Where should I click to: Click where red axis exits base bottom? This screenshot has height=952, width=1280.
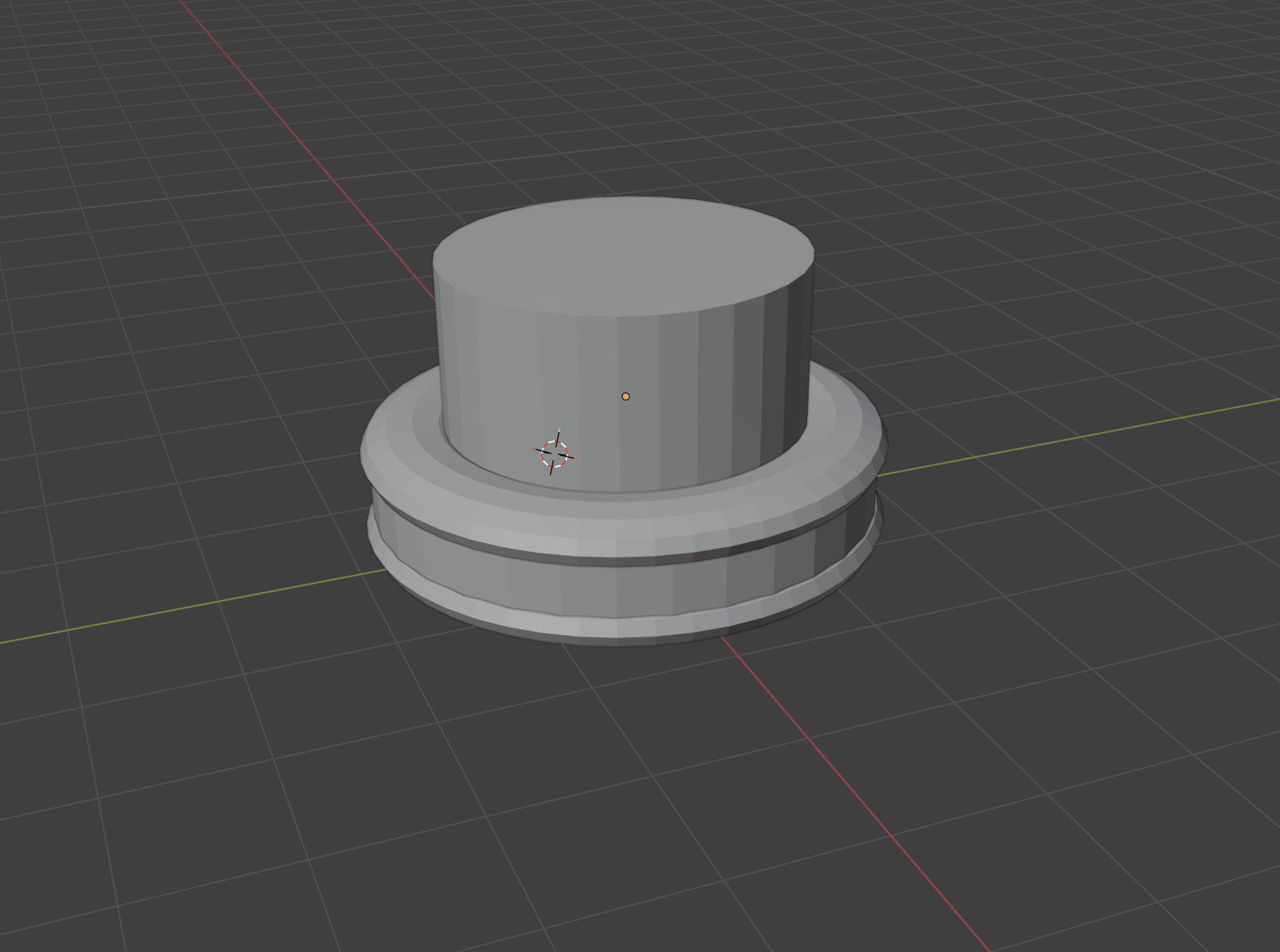point(723,637)
